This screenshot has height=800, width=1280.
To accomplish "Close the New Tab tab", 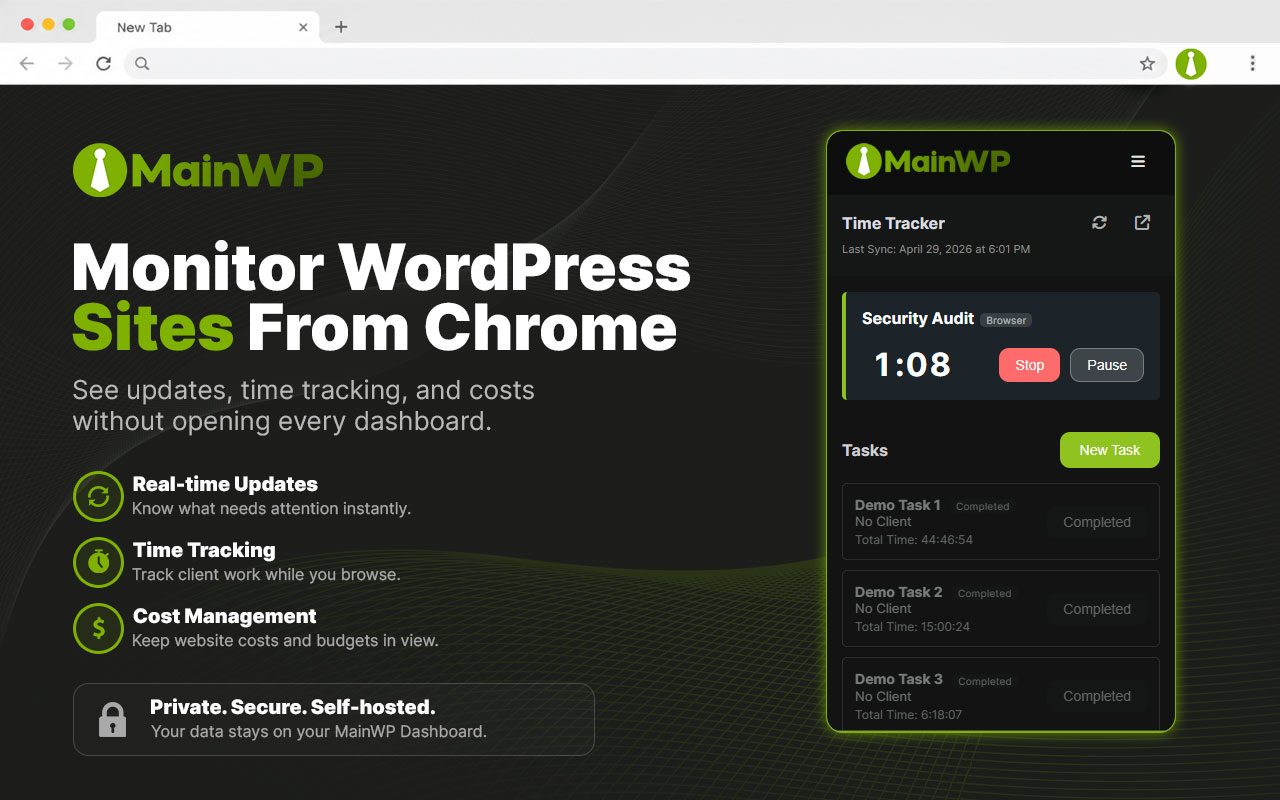I will (x=304, y=27).
